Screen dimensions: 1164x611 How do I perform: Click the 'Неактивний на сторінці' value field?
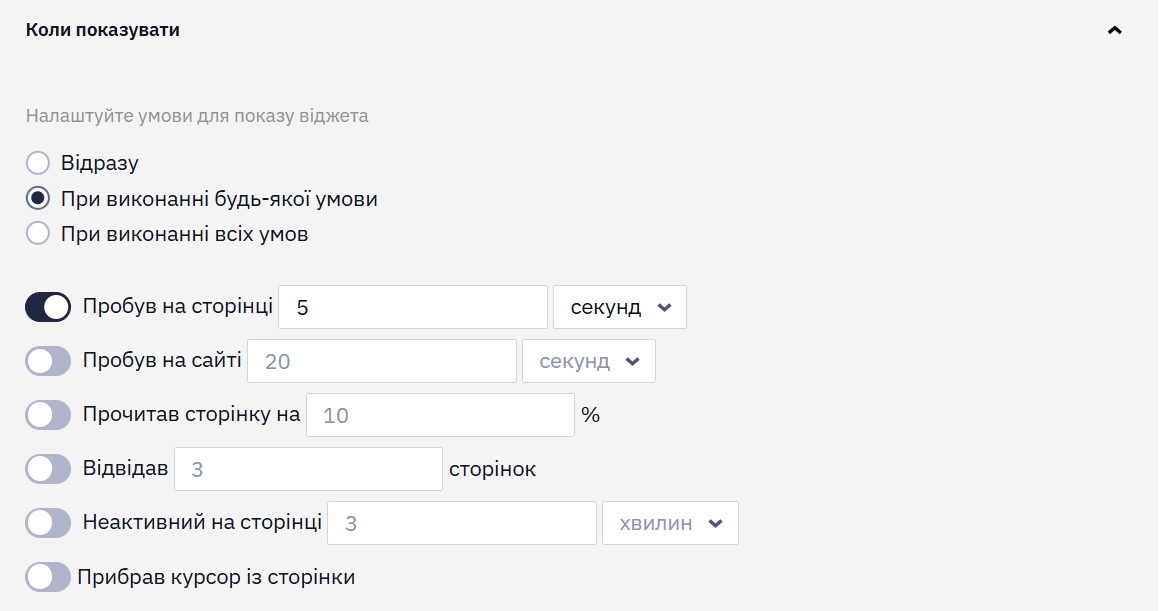click(x=462, y=523)
